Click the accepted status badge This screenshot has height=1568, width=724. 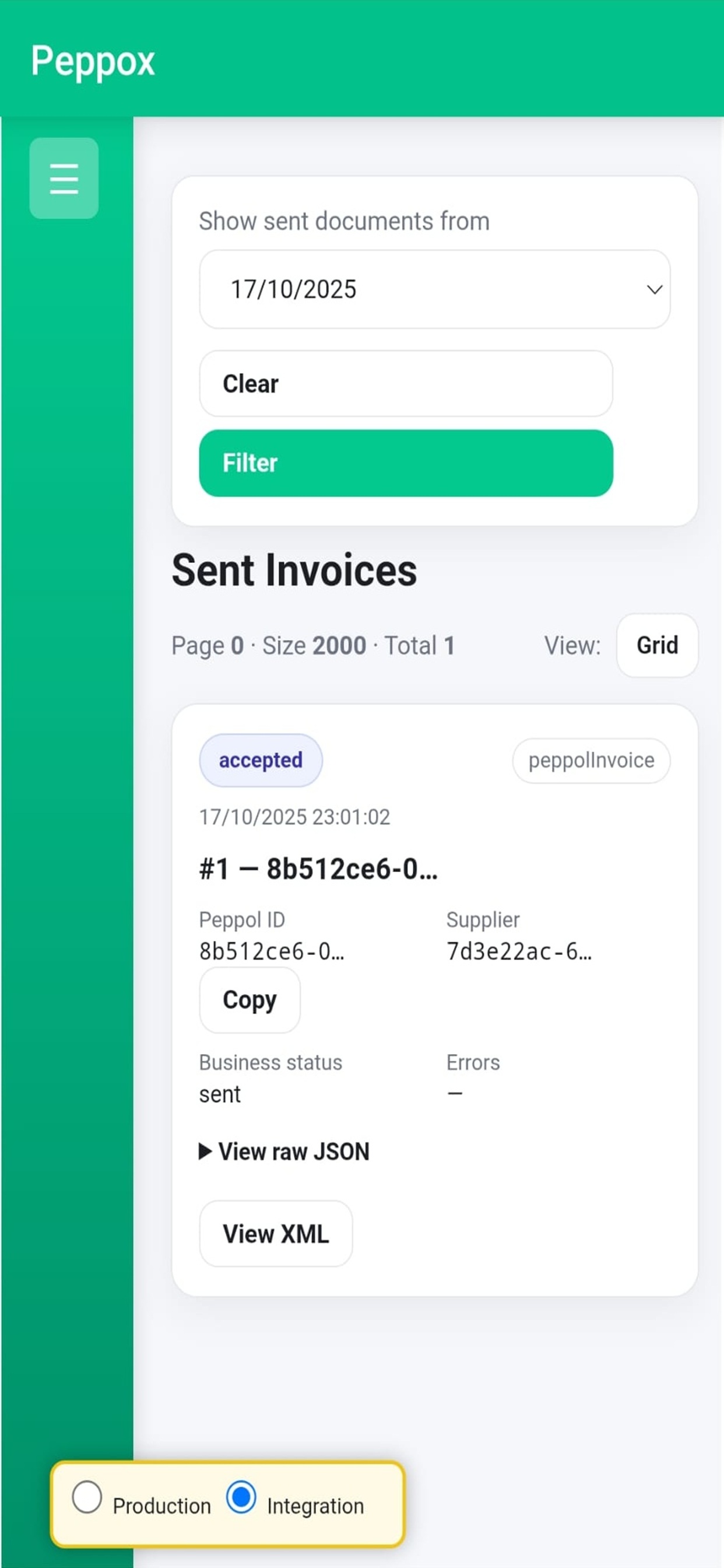pos(261,759)
